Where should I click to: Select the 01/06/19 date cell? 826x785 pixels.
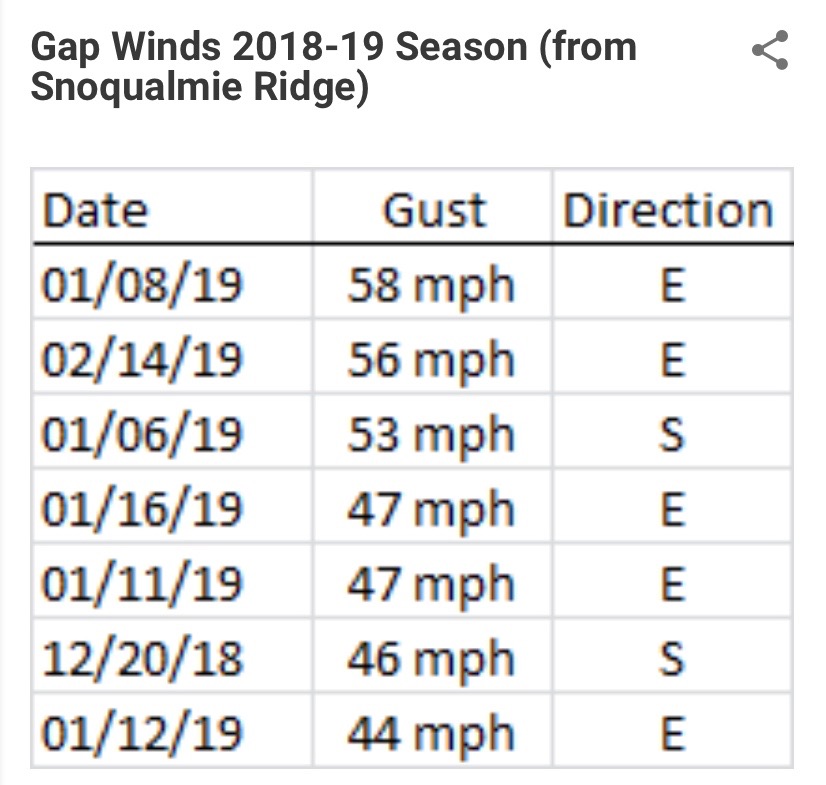click(142, 435)
